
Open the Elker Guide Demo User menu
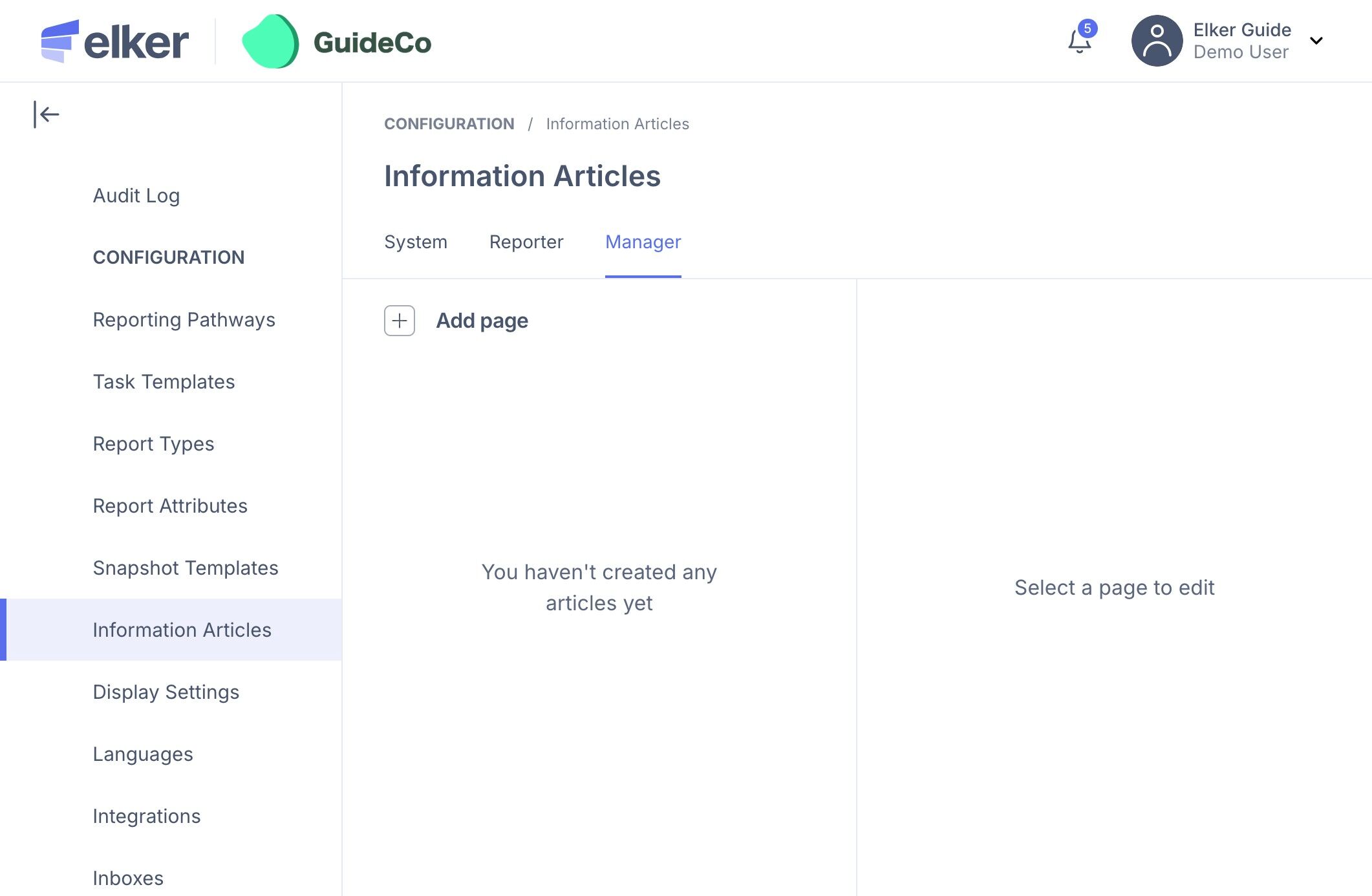[x=1241, y=41]
